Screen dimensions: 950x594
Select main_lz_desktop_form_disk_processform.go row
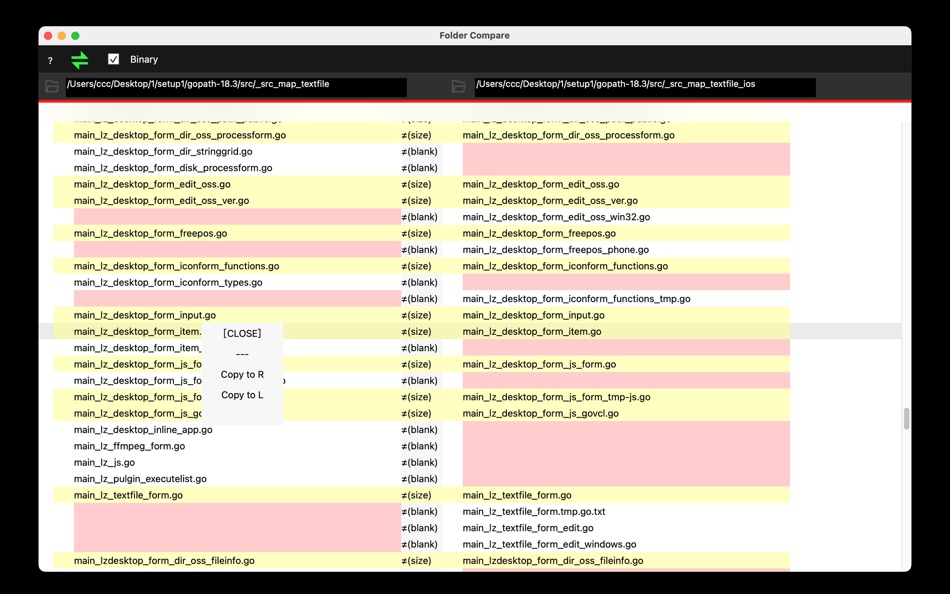173,168
